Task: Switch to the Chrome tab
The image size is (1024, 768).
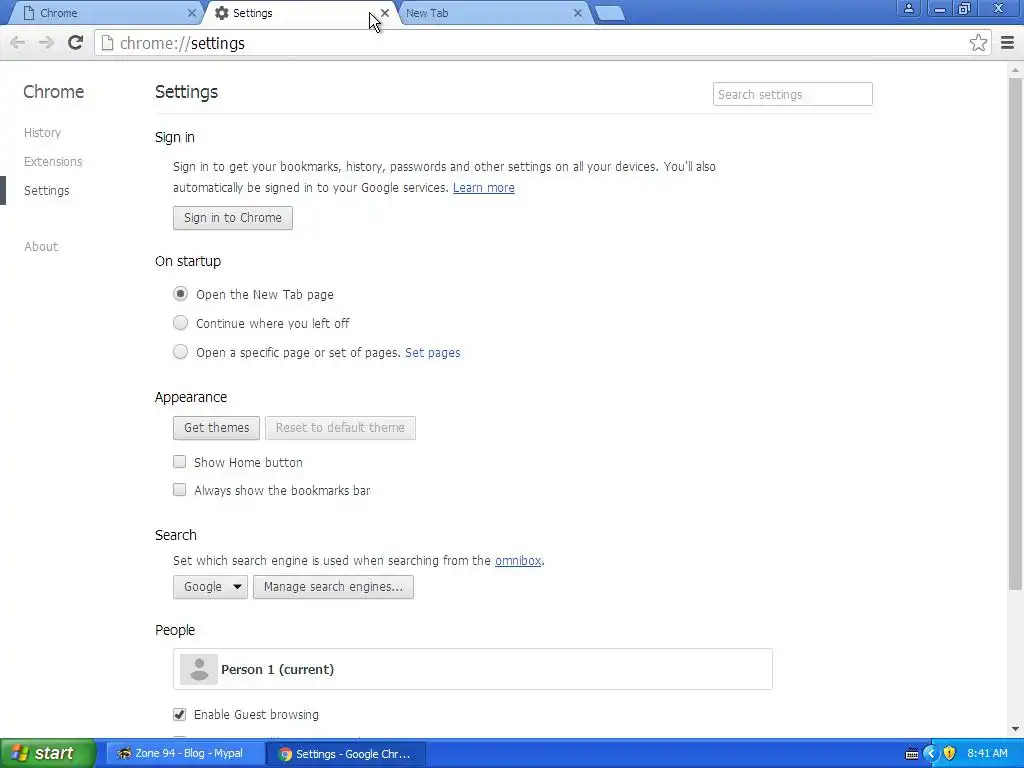Action: [x=104, y=13]
